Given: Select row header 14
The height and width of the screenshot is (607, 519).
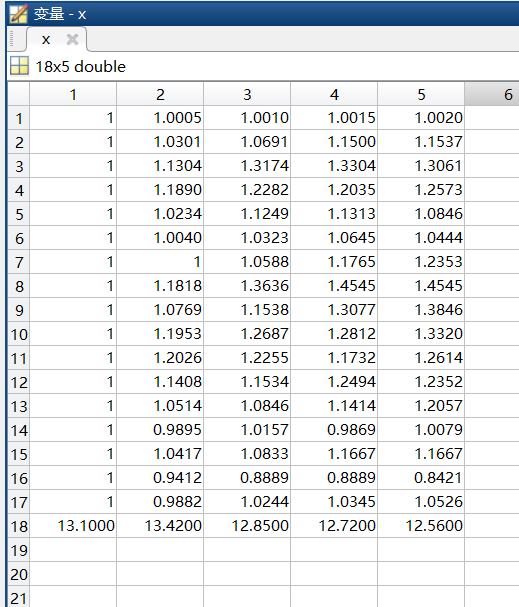Looking at the screenshot, I should coord(19,430).
